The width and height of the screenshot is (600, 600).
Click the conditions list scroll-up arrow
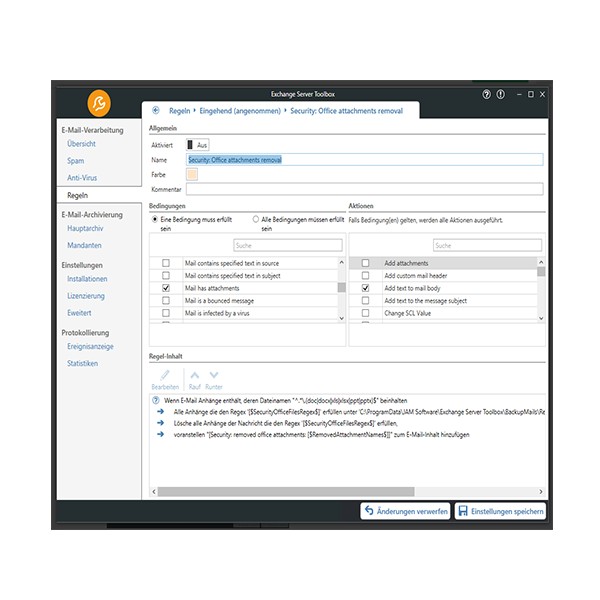click(342, 262)
